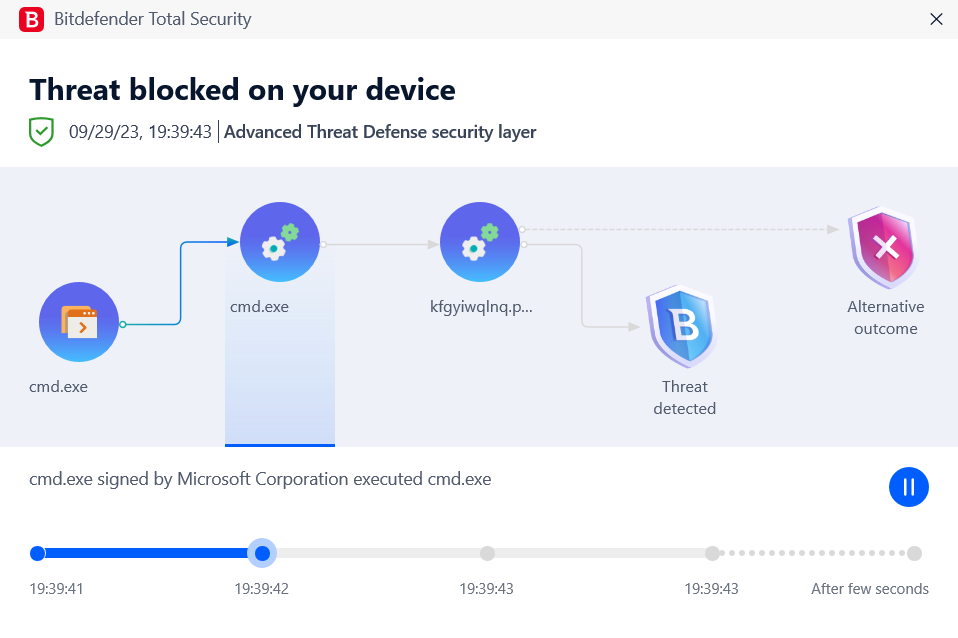The width and height of the screenshot is (958, 638).
Task: Click the Bitdefender red B logo
Action: coord(31,20)
